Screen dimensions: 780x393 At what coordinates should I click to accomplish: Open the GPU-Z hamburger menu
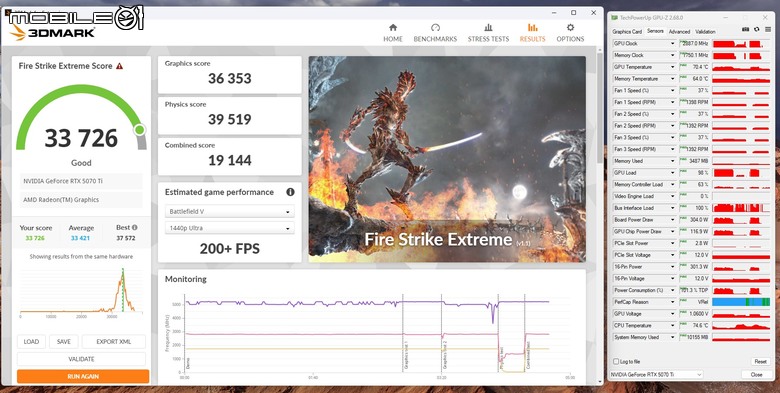tap(768, 29)
